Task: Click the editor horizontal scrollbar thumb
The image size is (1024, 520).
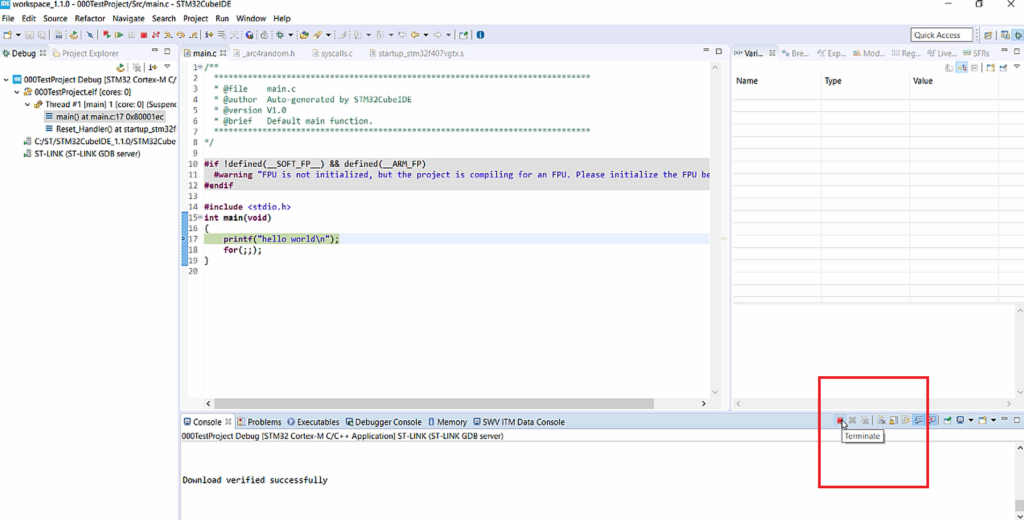Action: 434,404
